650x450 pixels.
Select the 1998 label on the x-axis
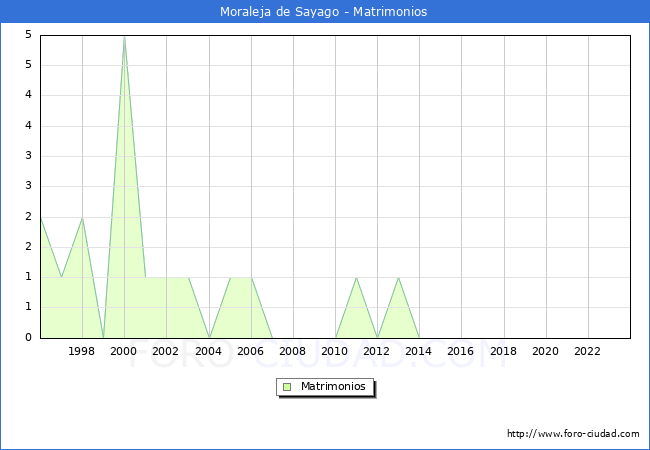[x=82, y=351]
